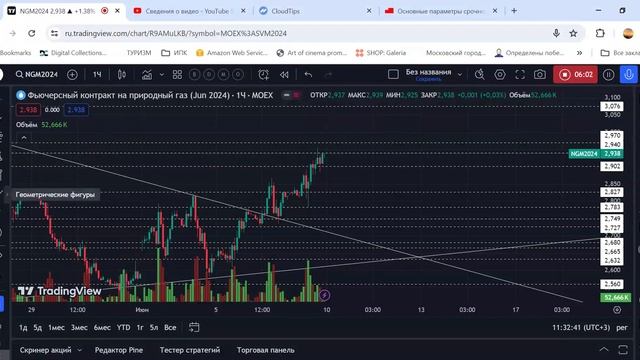Select the 3мес date range
640x360 pixels.
79,327
